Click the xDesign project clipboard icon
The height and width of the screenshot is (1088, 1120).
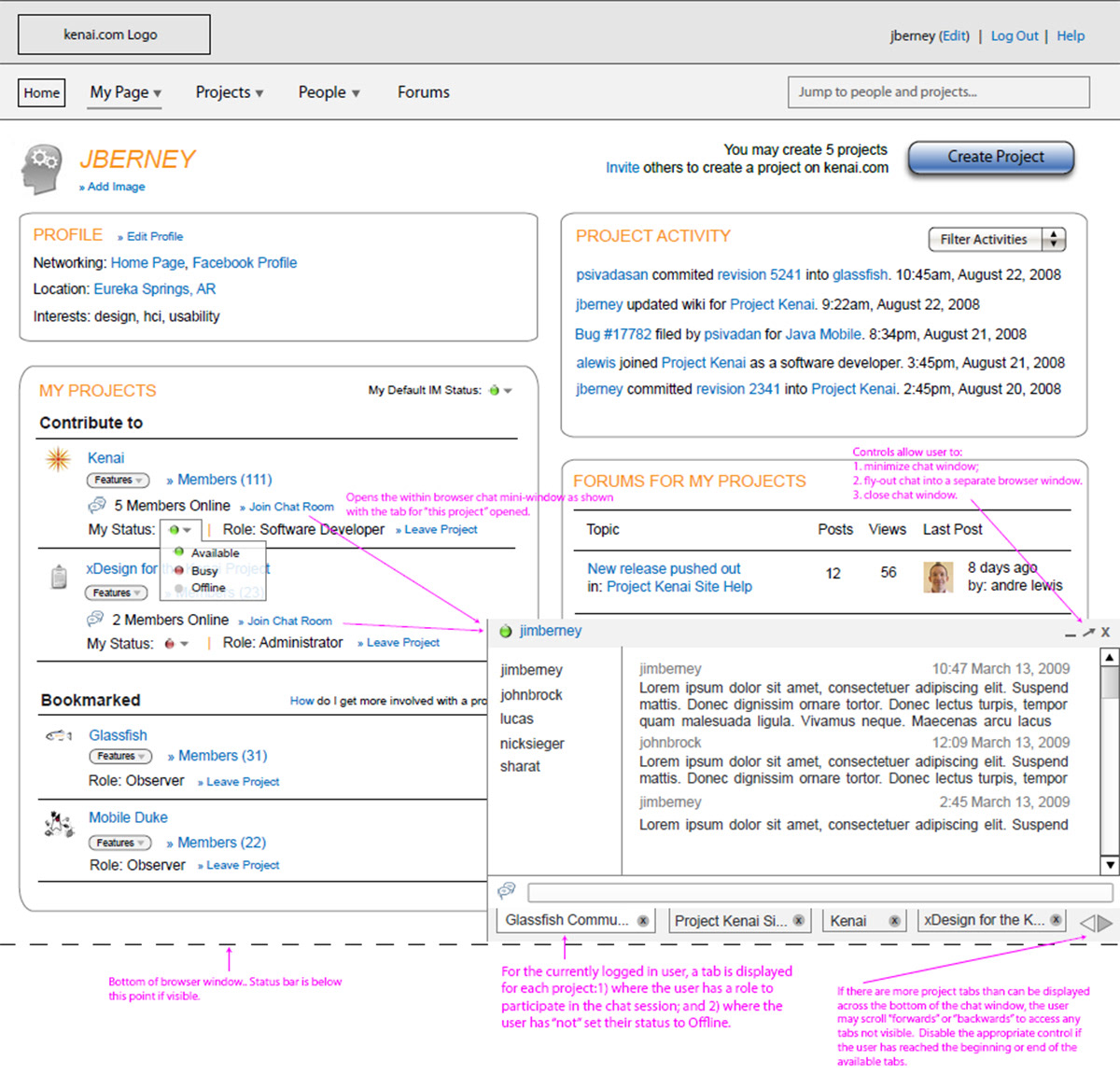[59, 577]
